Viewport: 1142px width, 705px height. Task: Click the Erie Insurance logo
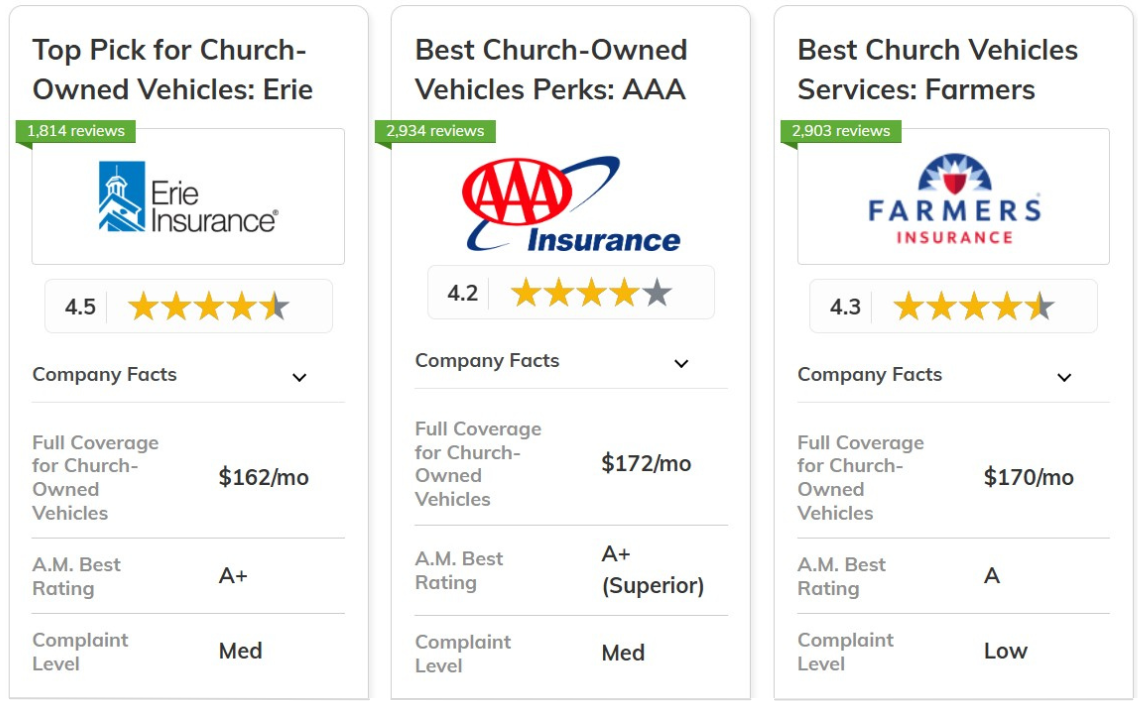(x=188, y=197)
